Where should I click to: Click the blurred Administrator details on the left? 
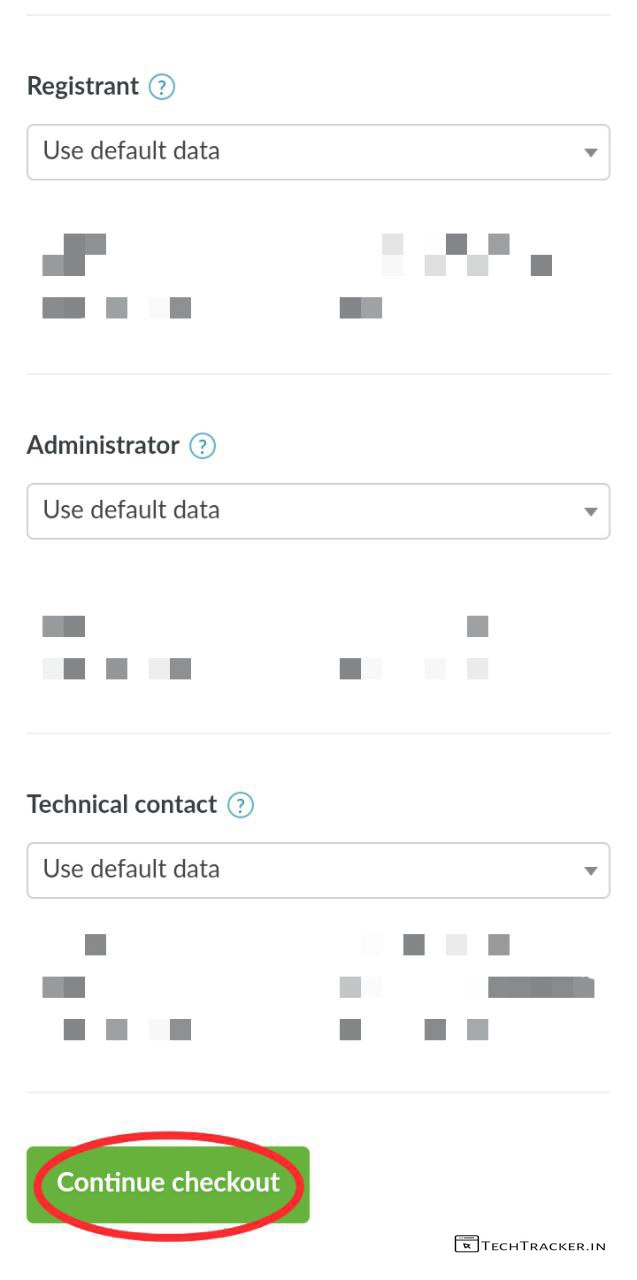click(x=115, y=648)
